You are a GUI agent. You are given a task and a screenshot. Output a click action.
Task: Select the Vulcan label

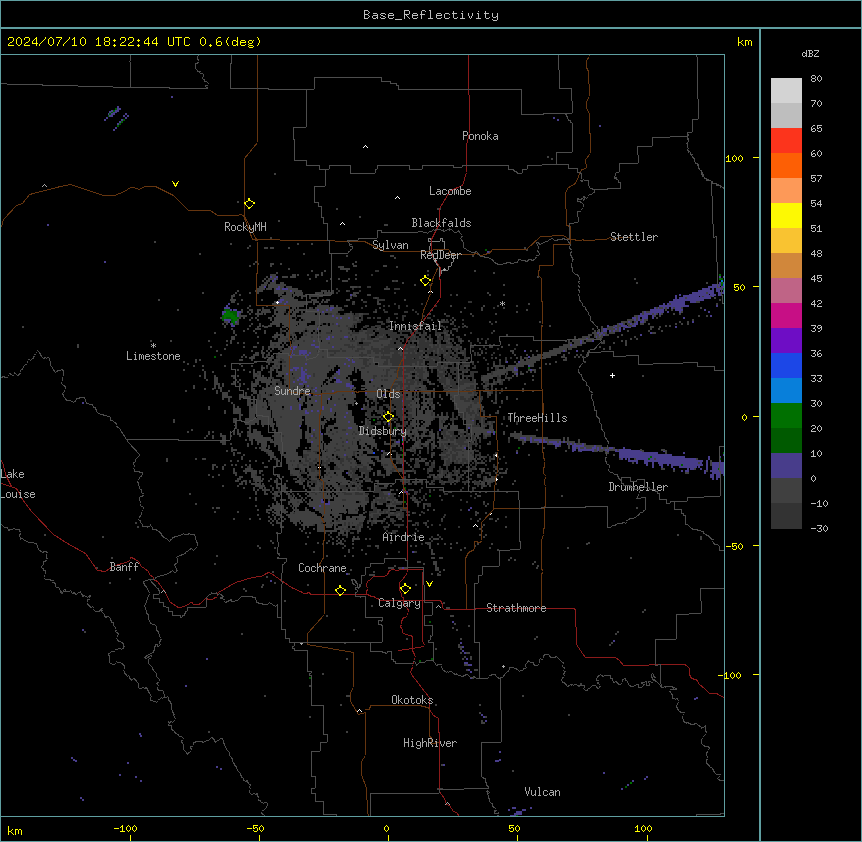(543, 792)
